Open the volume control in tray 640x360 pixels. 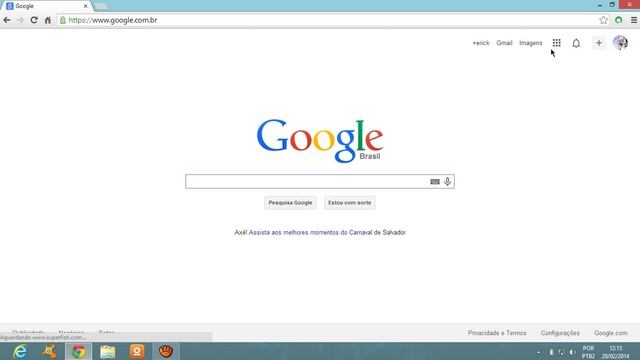click(x=572, y=352)
